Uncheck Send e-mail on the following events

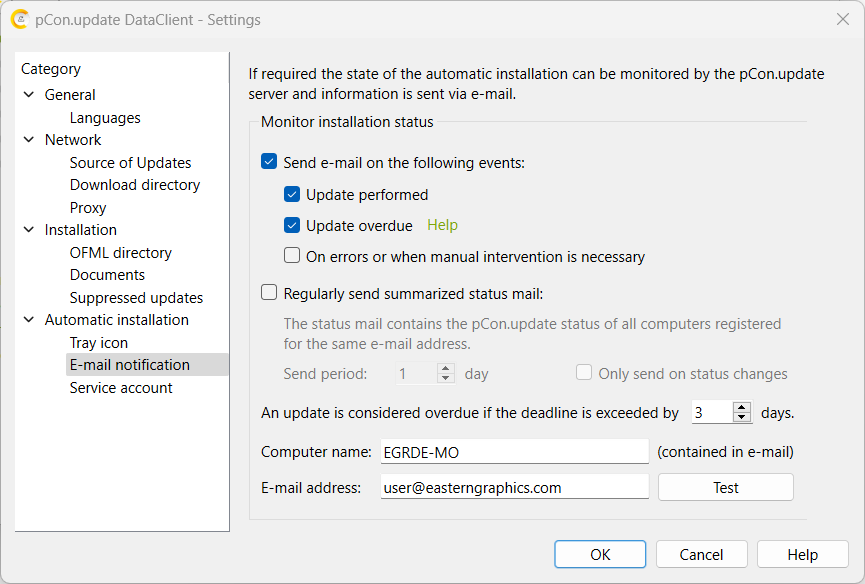coord(269,162)
